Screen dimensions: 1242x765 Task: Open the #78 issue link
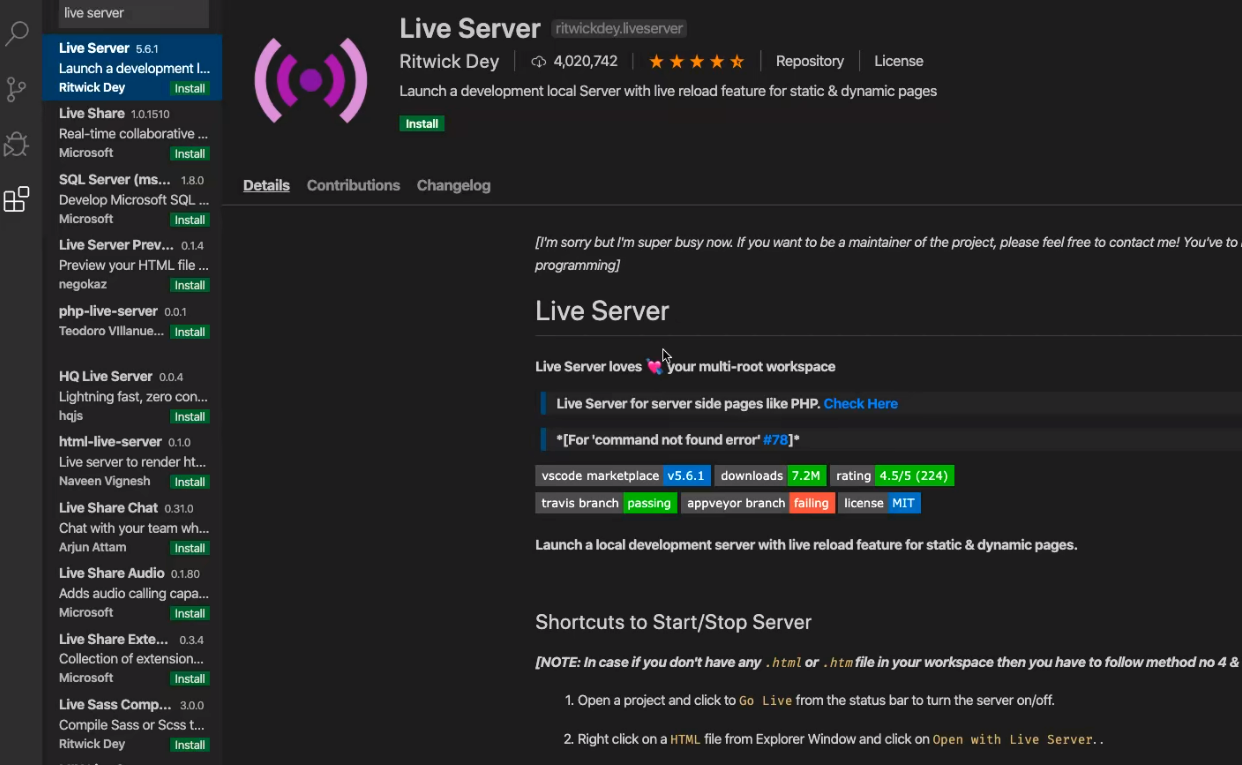point(775,440)
